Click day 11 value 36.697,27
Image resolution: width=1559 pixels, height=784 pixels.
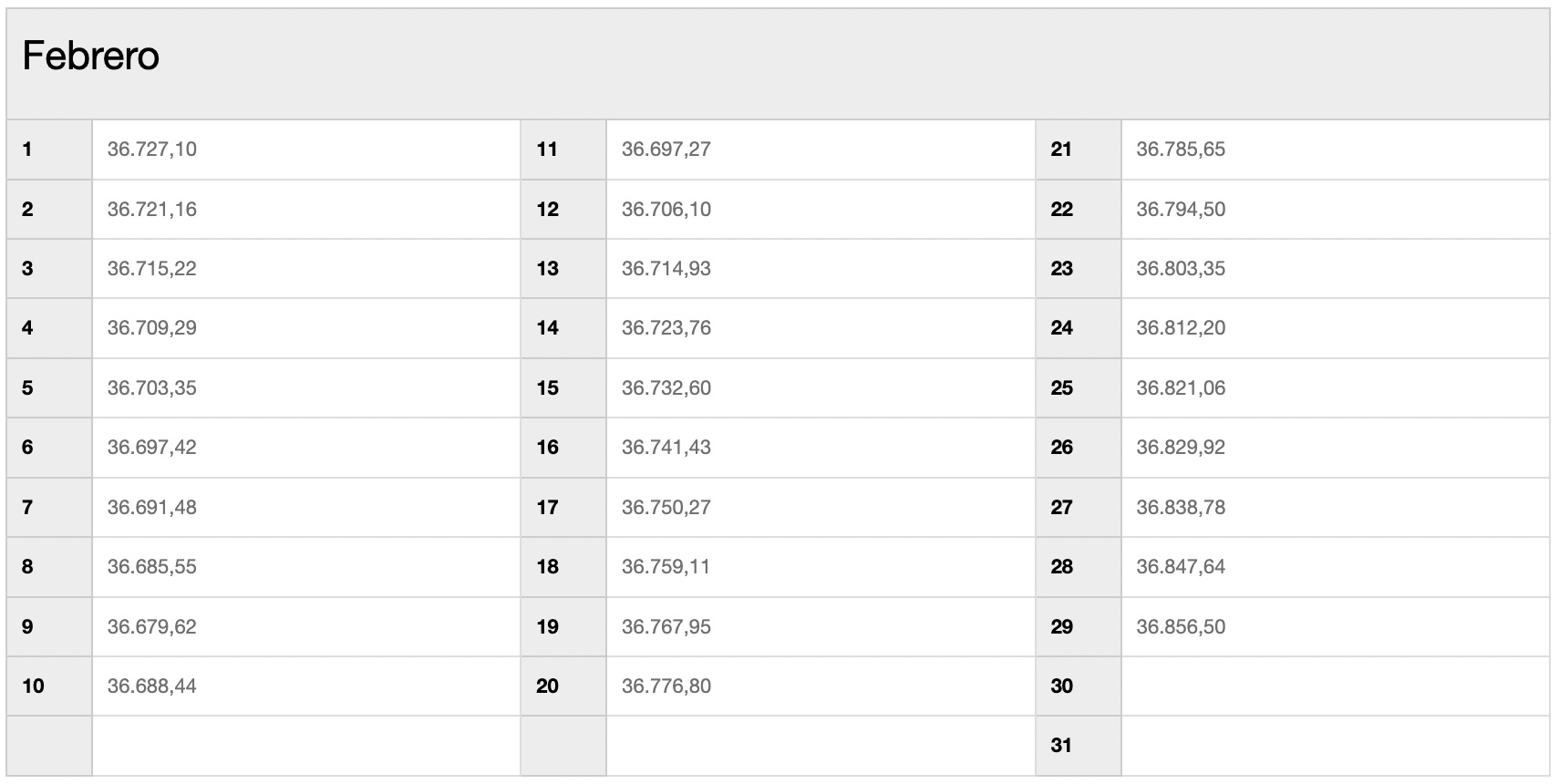[666, 150]
